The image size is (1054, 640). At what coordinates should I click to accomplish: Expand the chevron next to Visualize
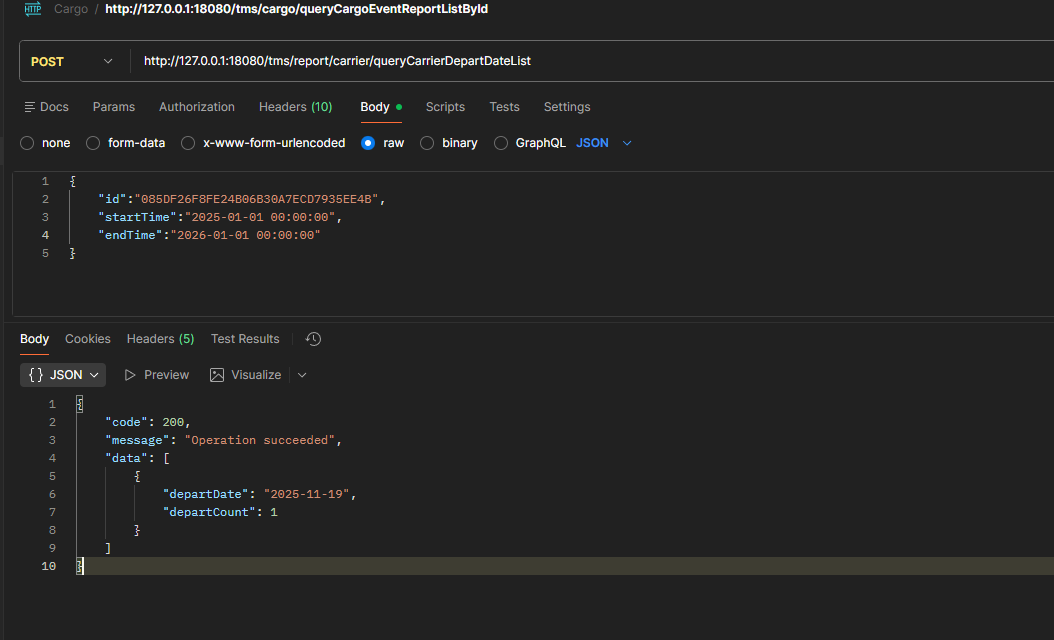coord(302,375)
